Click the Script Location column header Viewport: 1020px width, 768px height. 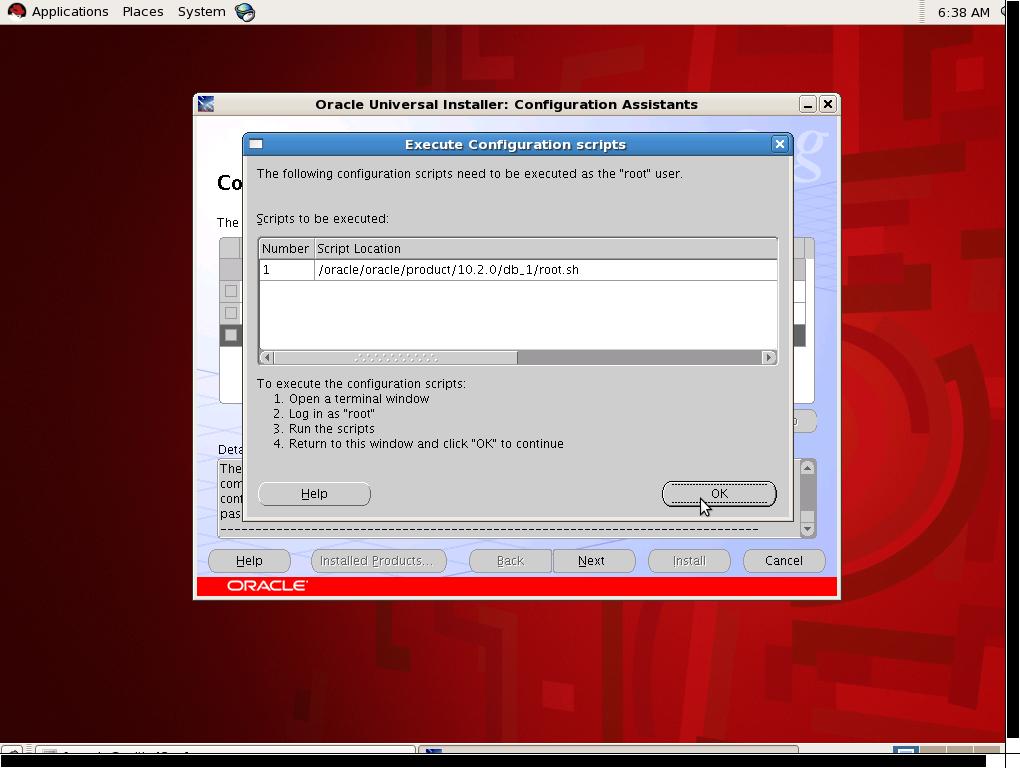click(x=546, y=248)
